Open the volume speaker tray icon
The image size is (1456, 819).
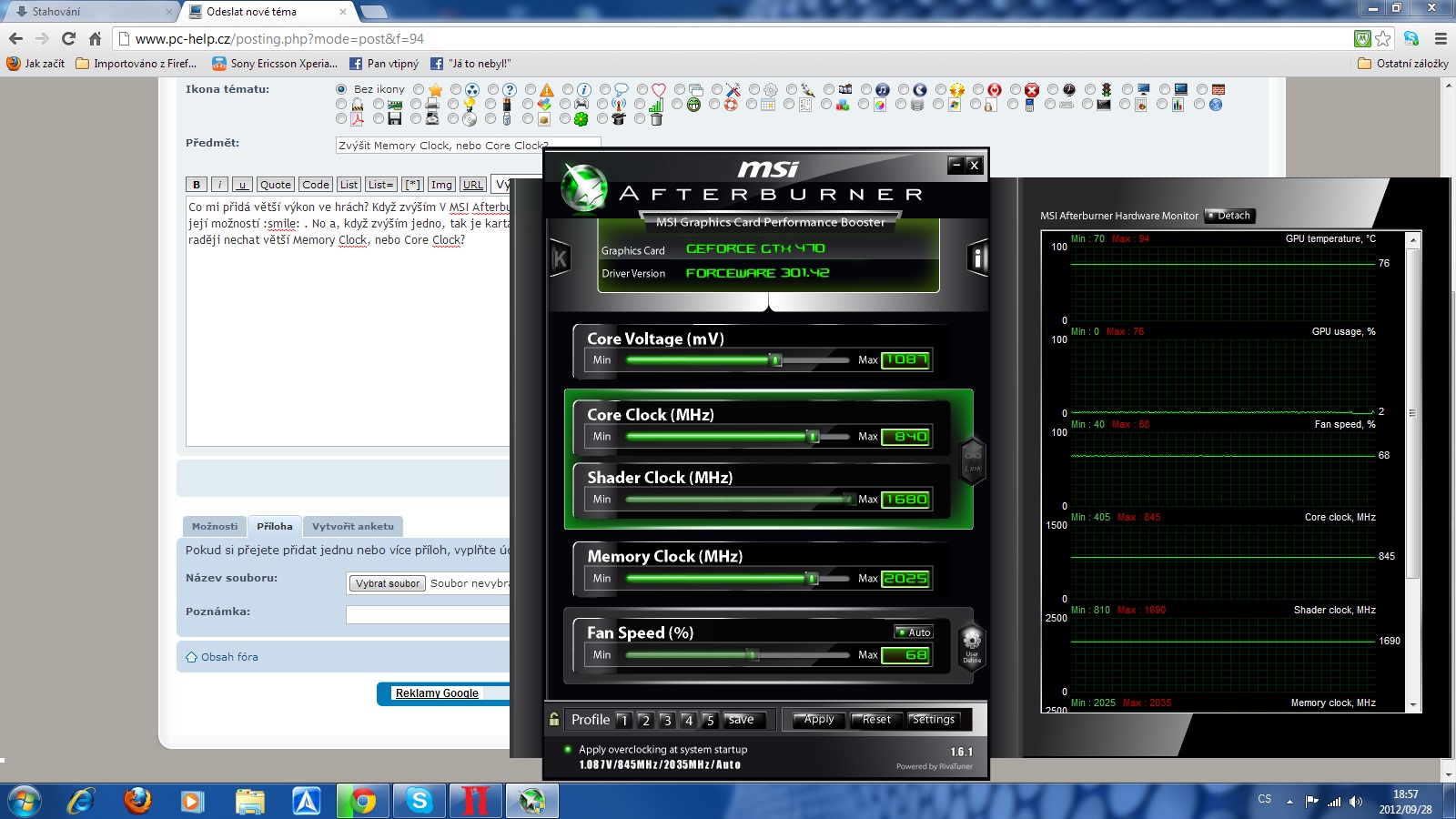tap(1356, 802)
